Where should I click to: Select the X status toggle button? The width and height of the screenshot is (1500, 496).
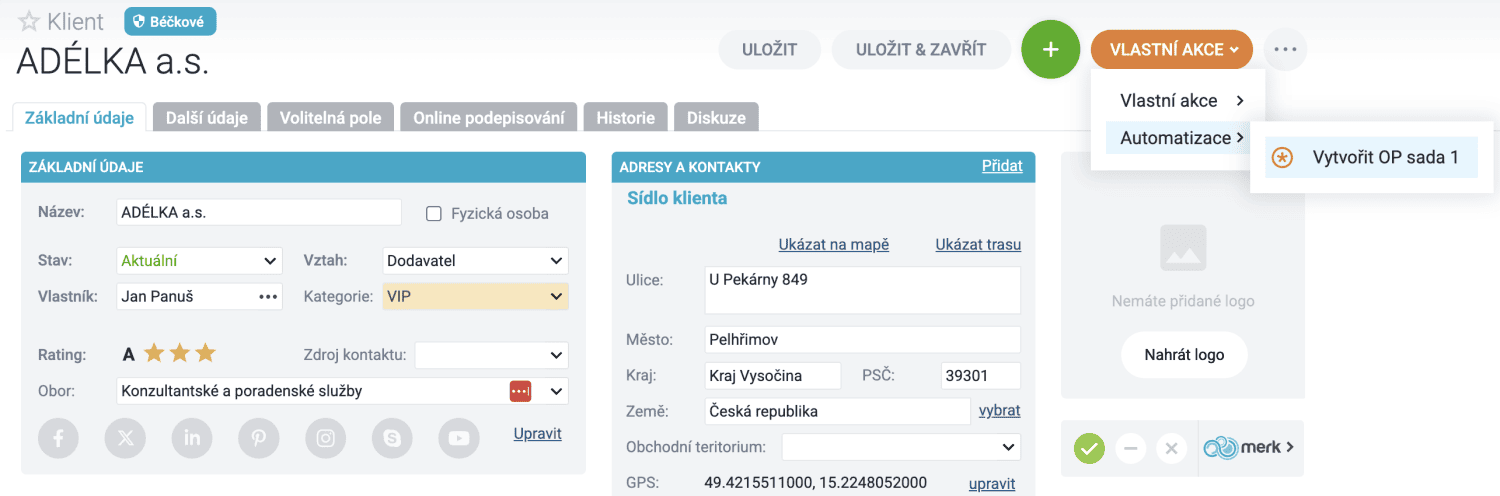(1171, 448)
